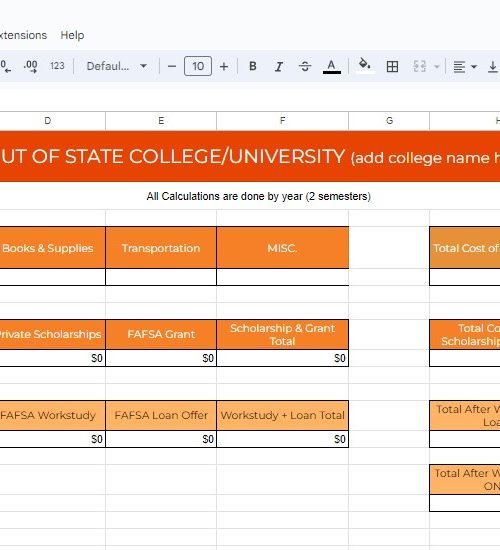Select column D header
This screenshot has height=550, width=500.
[x=48, y=121]
